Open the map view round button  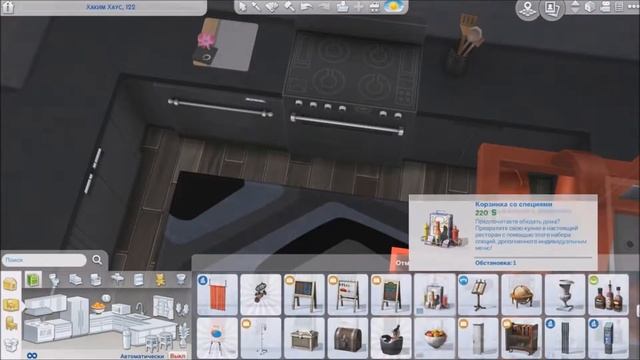[x=528, y=8]
